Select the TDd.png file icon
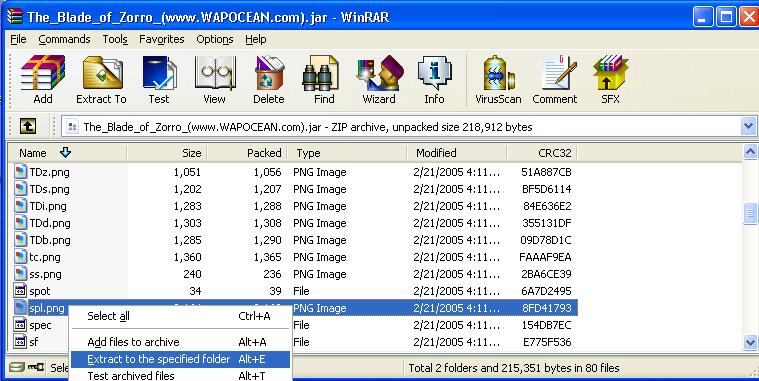Viewport: 759px width, 381px height. point(20,223)
